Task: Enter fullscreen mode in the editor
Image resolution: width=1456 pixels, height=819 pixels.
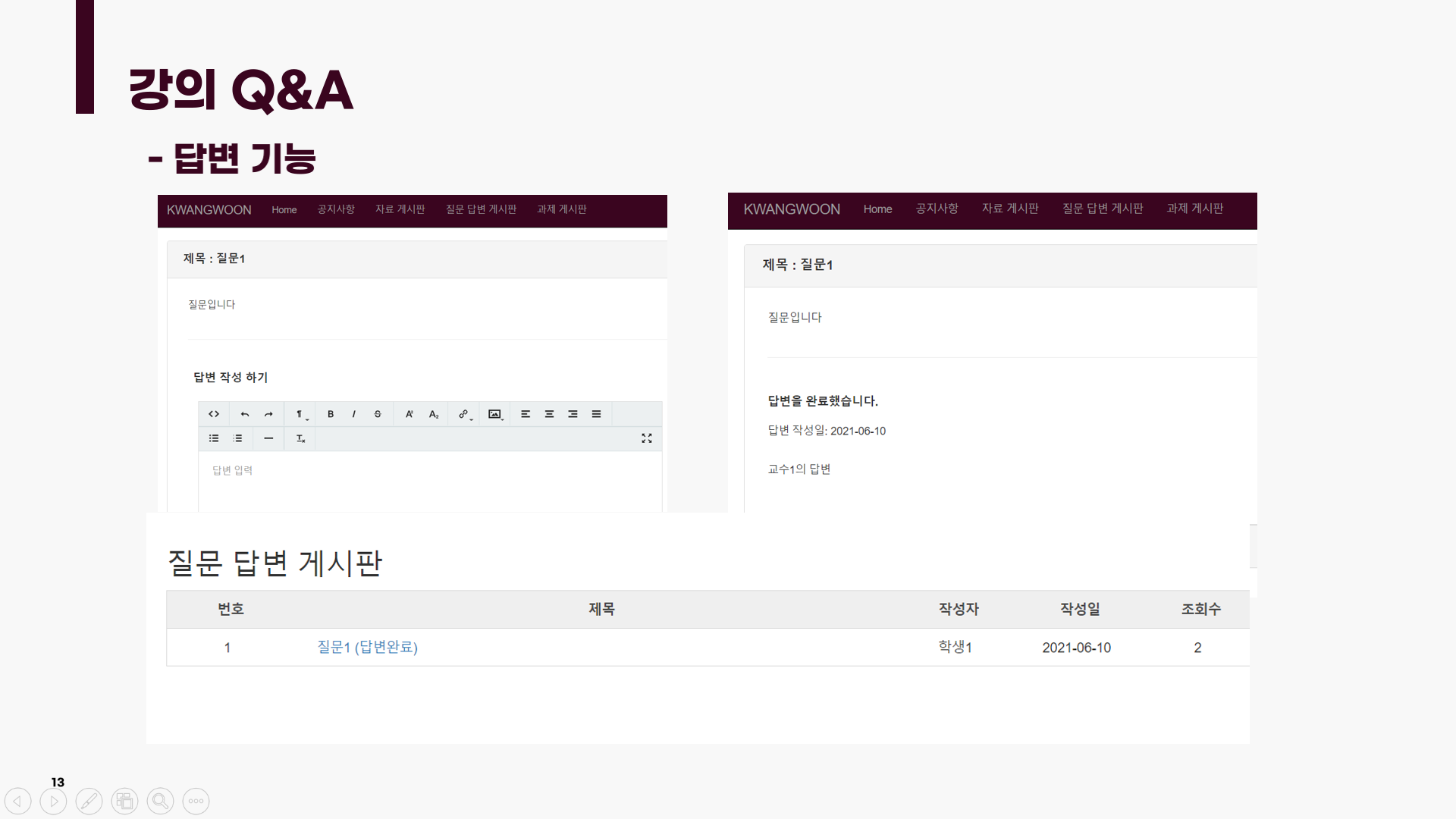Action: pyautogui.click(x=646, y=438)
